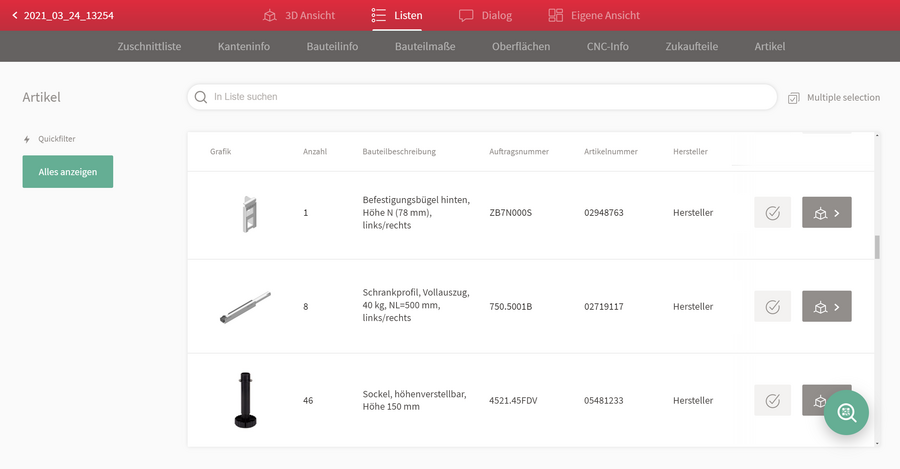Mark Sockel höhenverstellbar row as checked
Screen dimensions: 900x469
coord(773,400)
